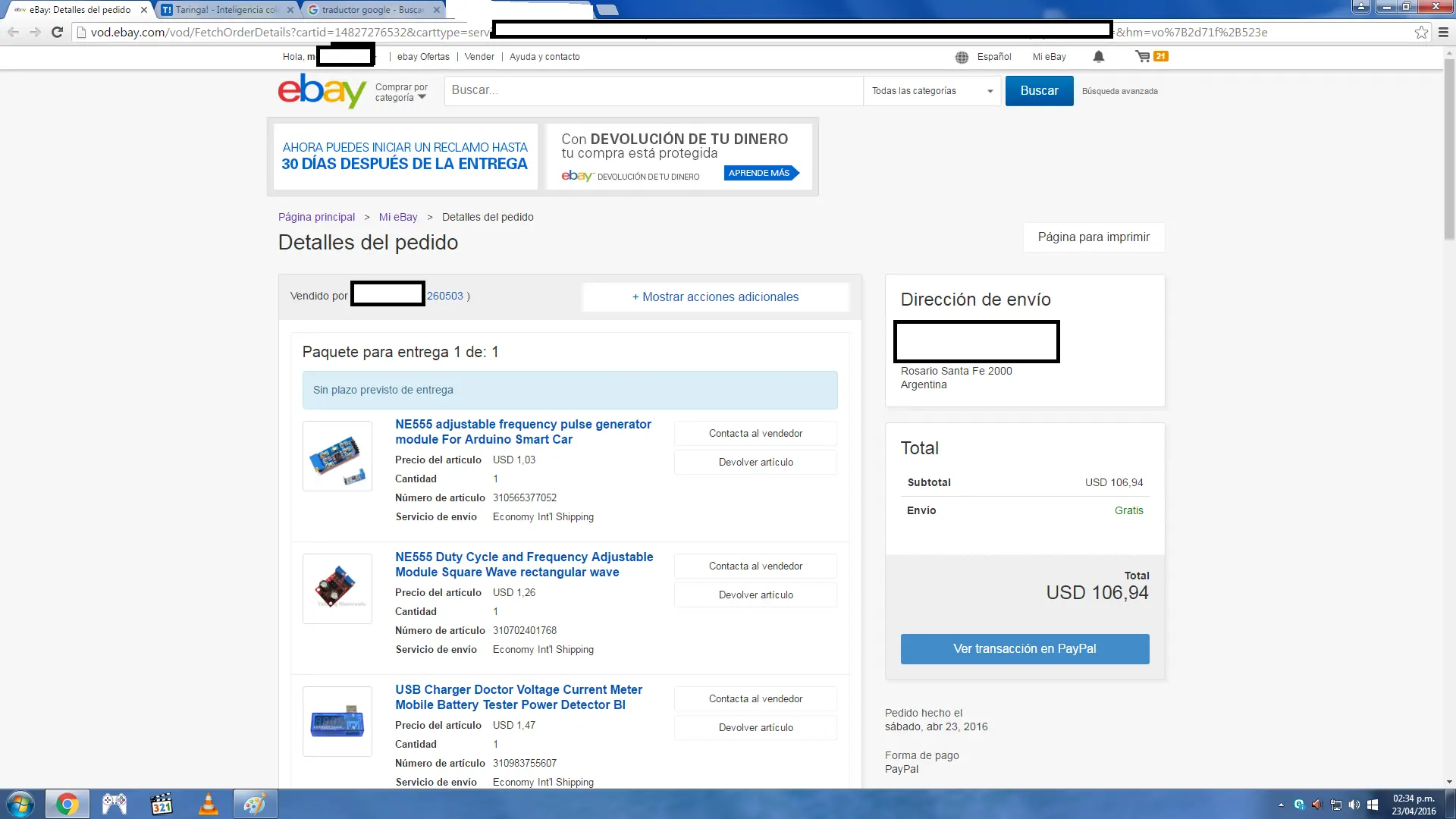Click the page vertical scrollbar thumb
Screen dimensions: 1456x819
click(x=1449, y=149)
